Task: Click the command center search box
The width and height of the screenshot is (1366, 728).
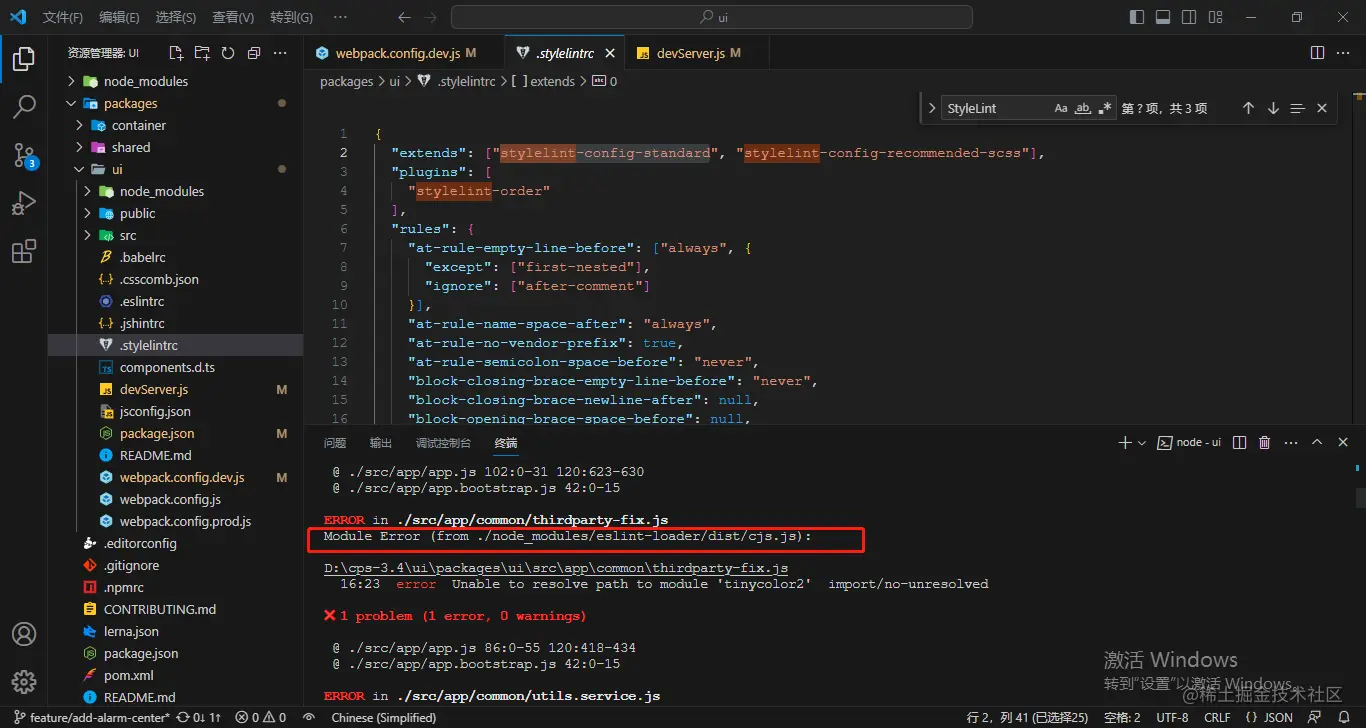Action: [x=712, y=17]
